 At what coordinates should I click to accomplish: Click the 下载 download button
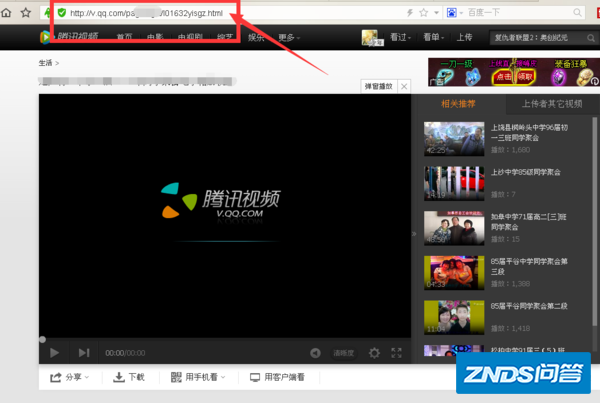[x=129, y=377]
